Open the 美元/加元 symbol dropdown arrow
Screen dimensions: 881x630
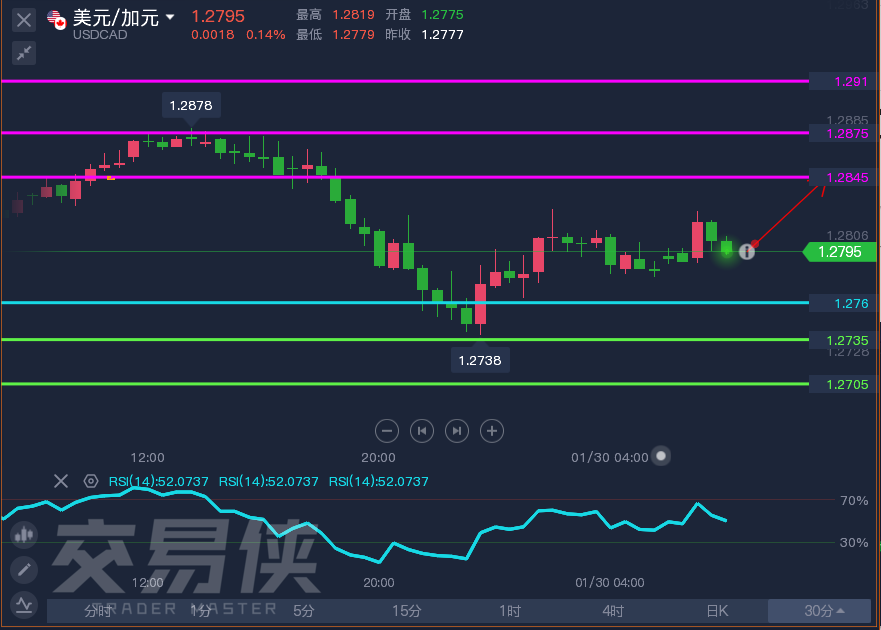170,17
